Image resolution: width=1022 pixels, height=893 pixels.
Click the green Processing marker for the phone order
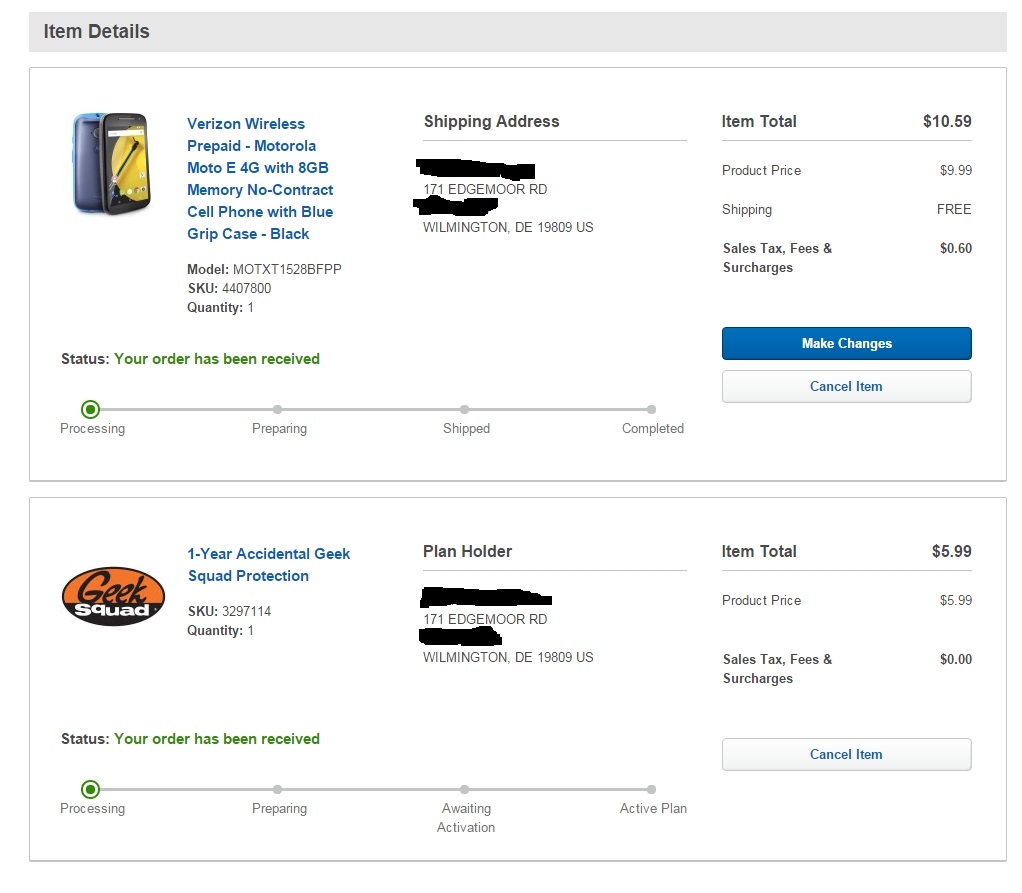(91, 409)
